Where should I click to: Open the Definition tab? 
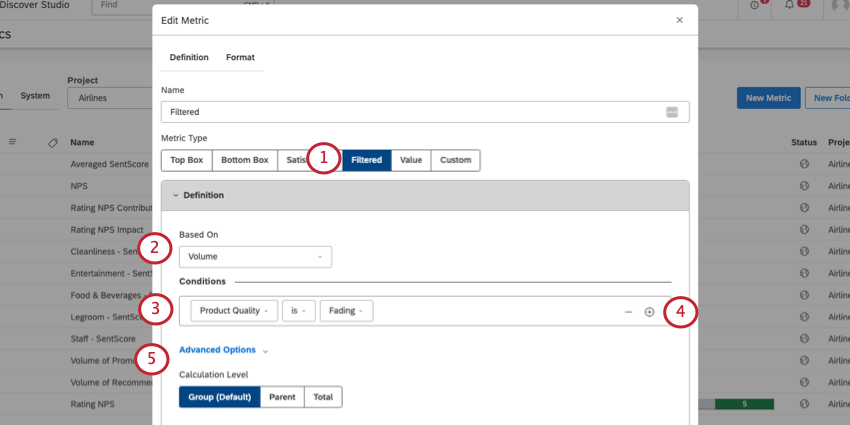tap(189, 57)
